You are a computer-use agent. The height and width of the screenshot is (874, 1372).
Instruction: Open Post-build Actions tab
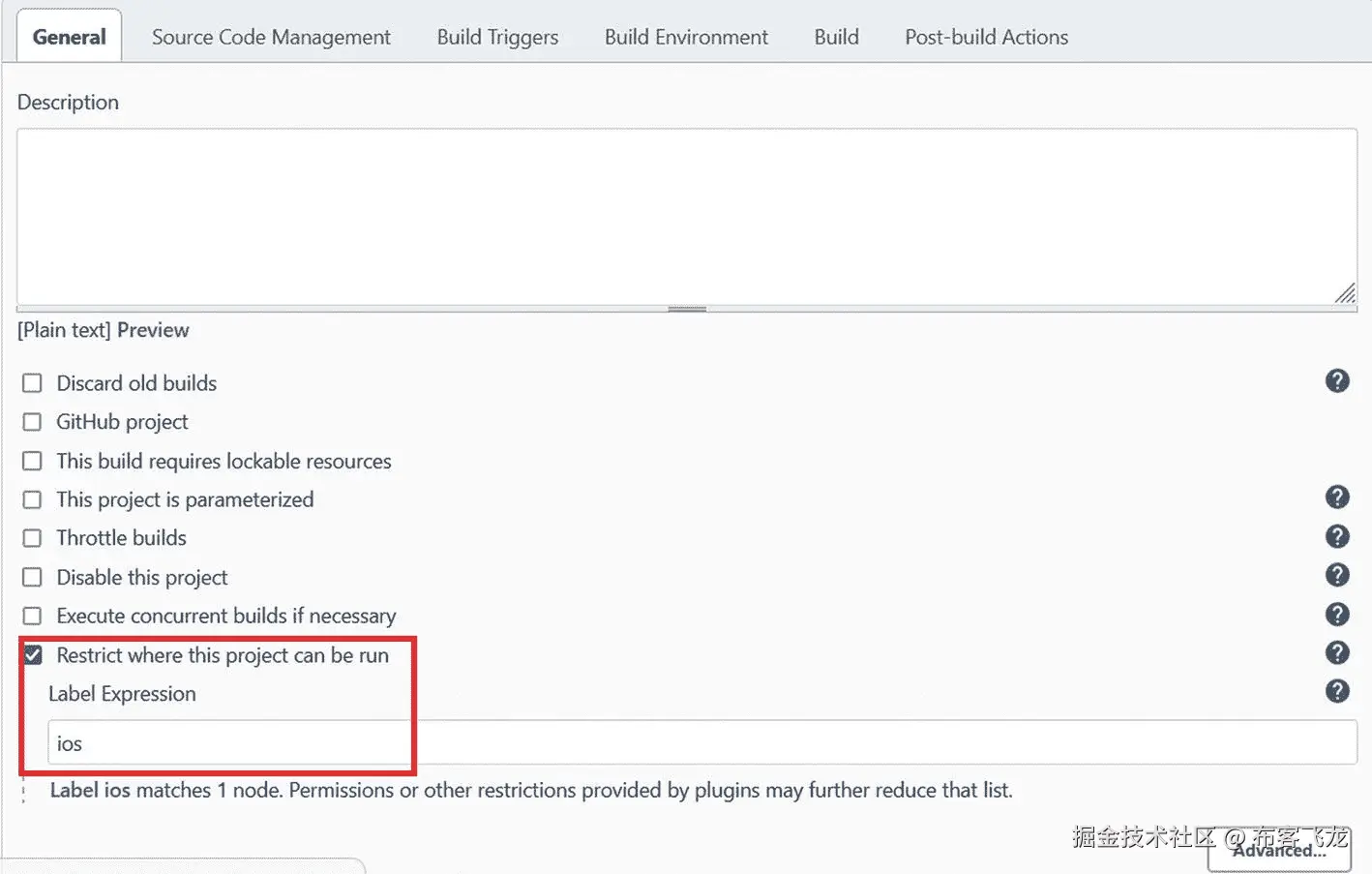click(986, 37)
